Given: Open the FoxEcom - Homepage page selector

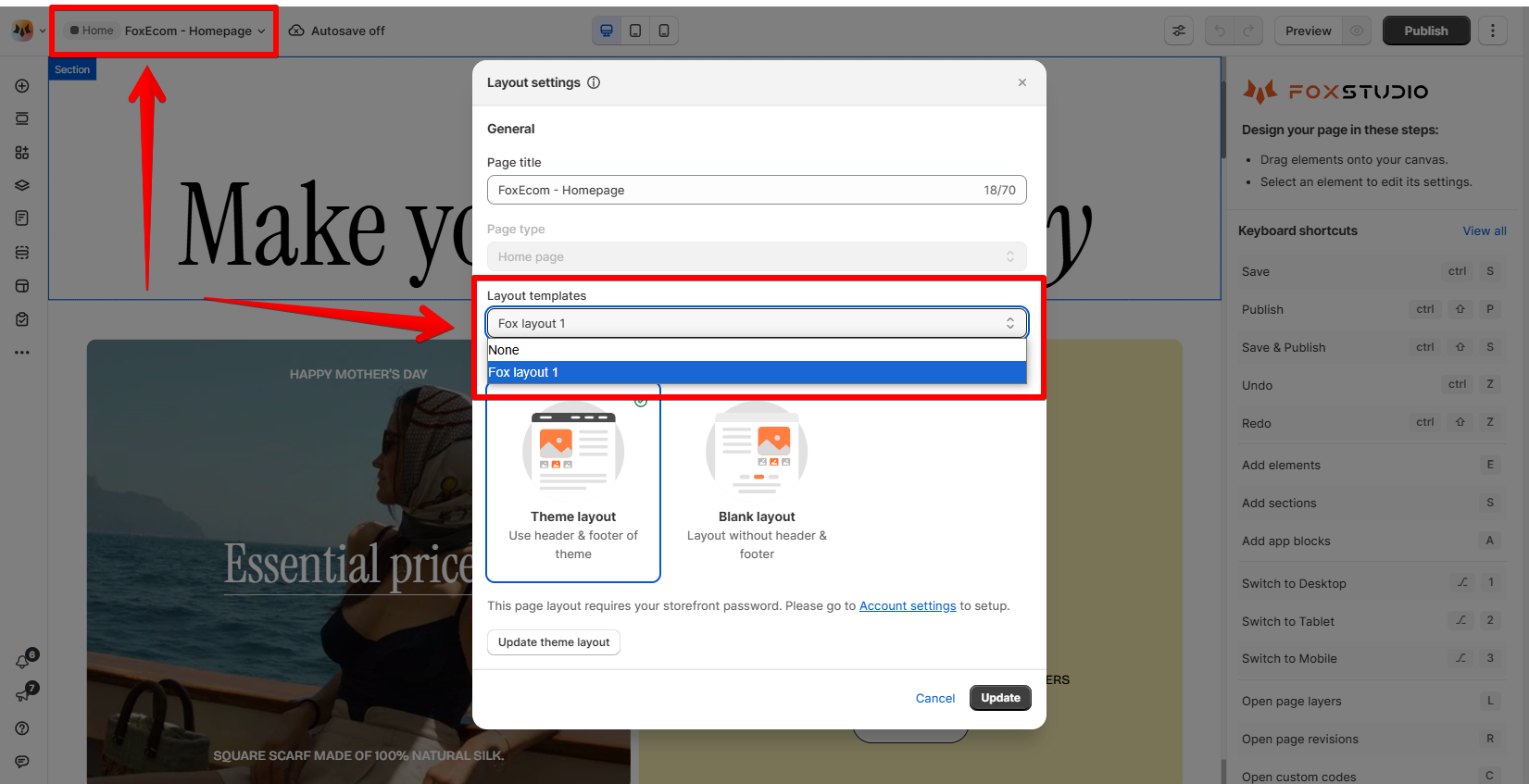Looking at the screenshot, I should coord(194,31).
